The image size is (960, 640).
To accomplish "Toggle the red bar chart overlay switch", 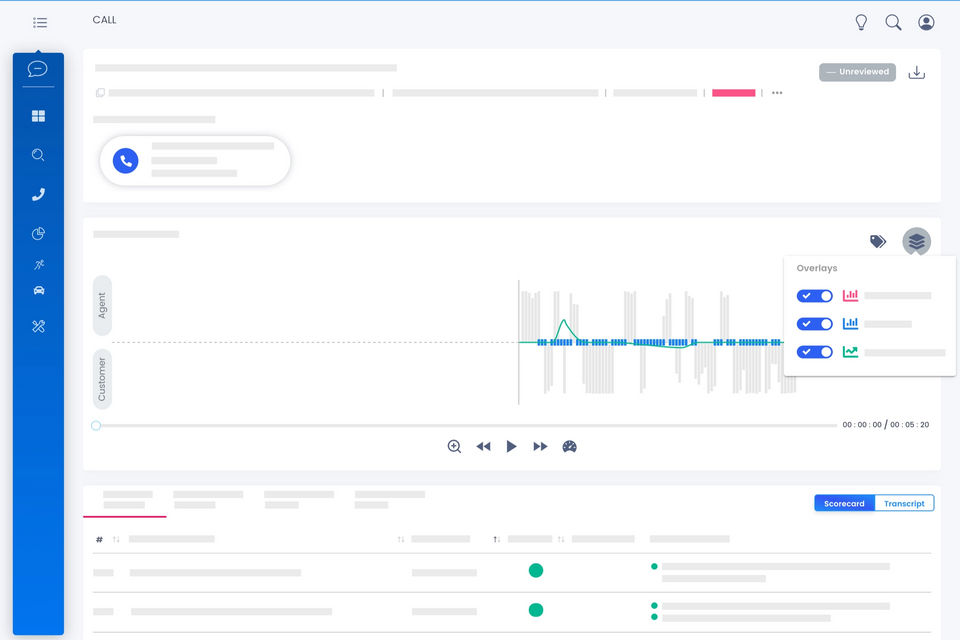I will 814,296.
